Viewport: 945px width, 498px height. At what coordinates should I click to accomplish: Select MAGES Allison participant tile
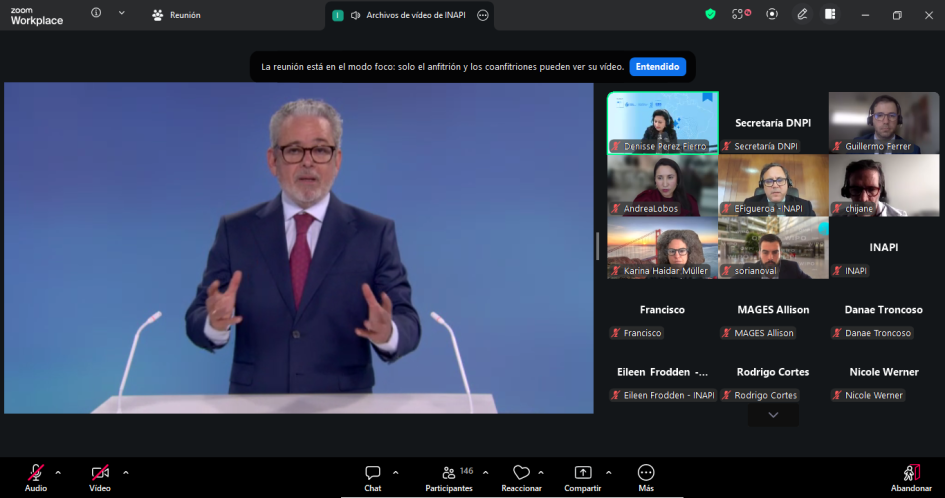773,310
